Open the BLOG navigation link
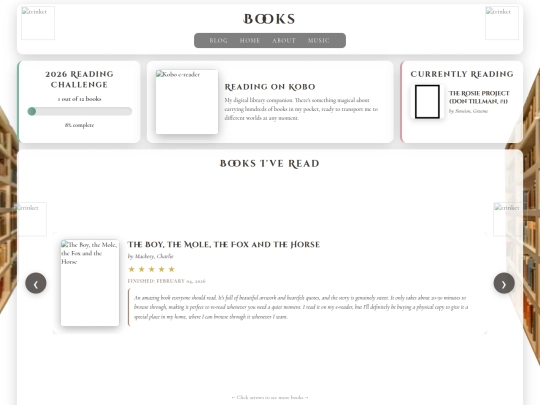Viewport: 540px width, 405px height. pyautogui.click(x=218, y=41)
